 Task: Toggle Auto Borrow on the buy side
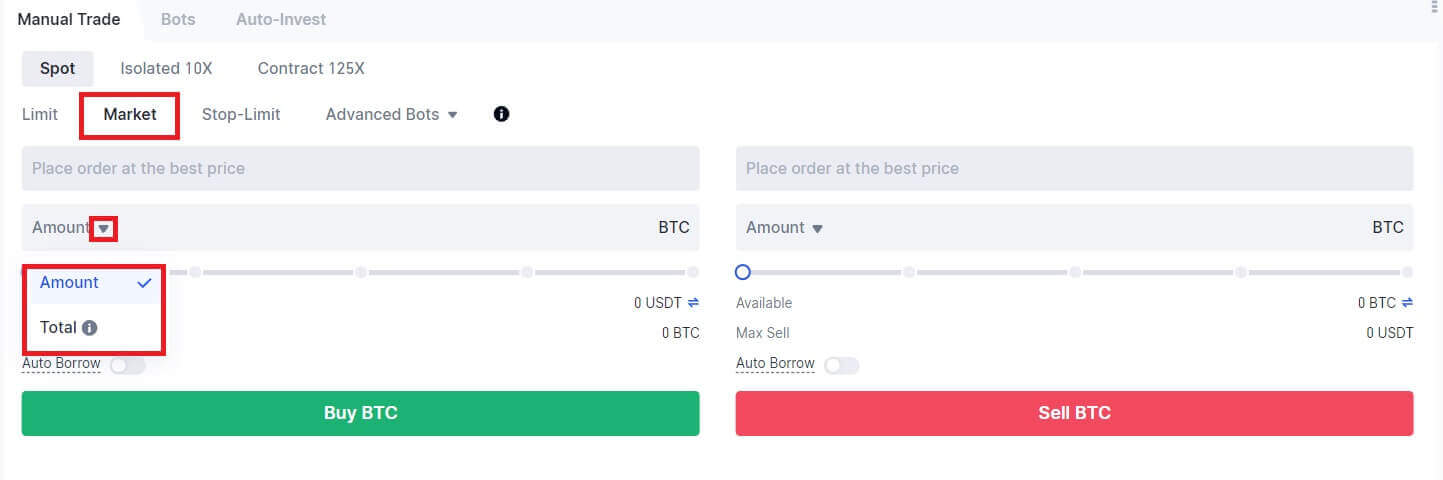128,365
